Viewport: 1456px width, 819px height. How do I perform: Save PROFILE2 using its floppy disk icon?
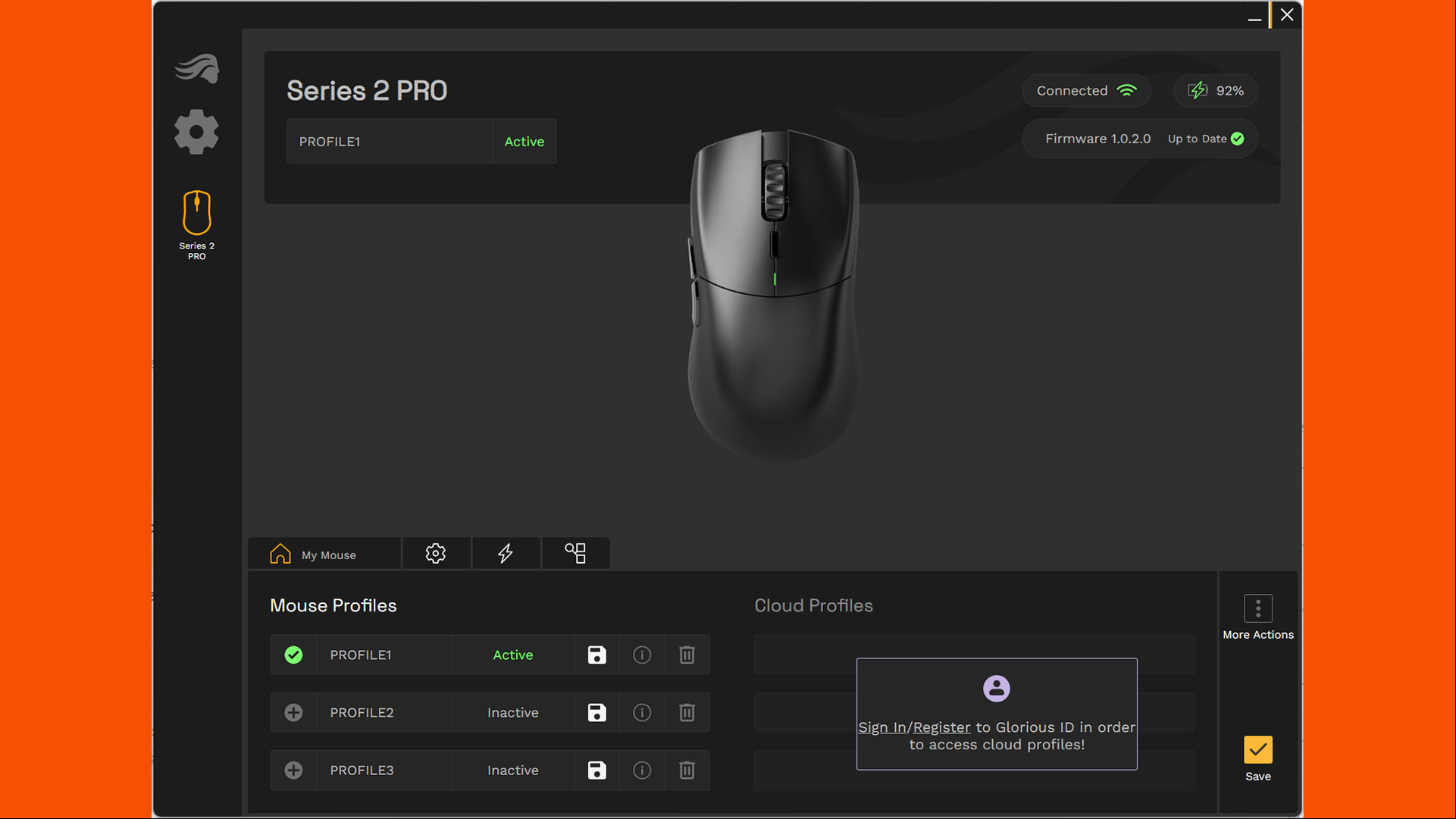point(597,712)
